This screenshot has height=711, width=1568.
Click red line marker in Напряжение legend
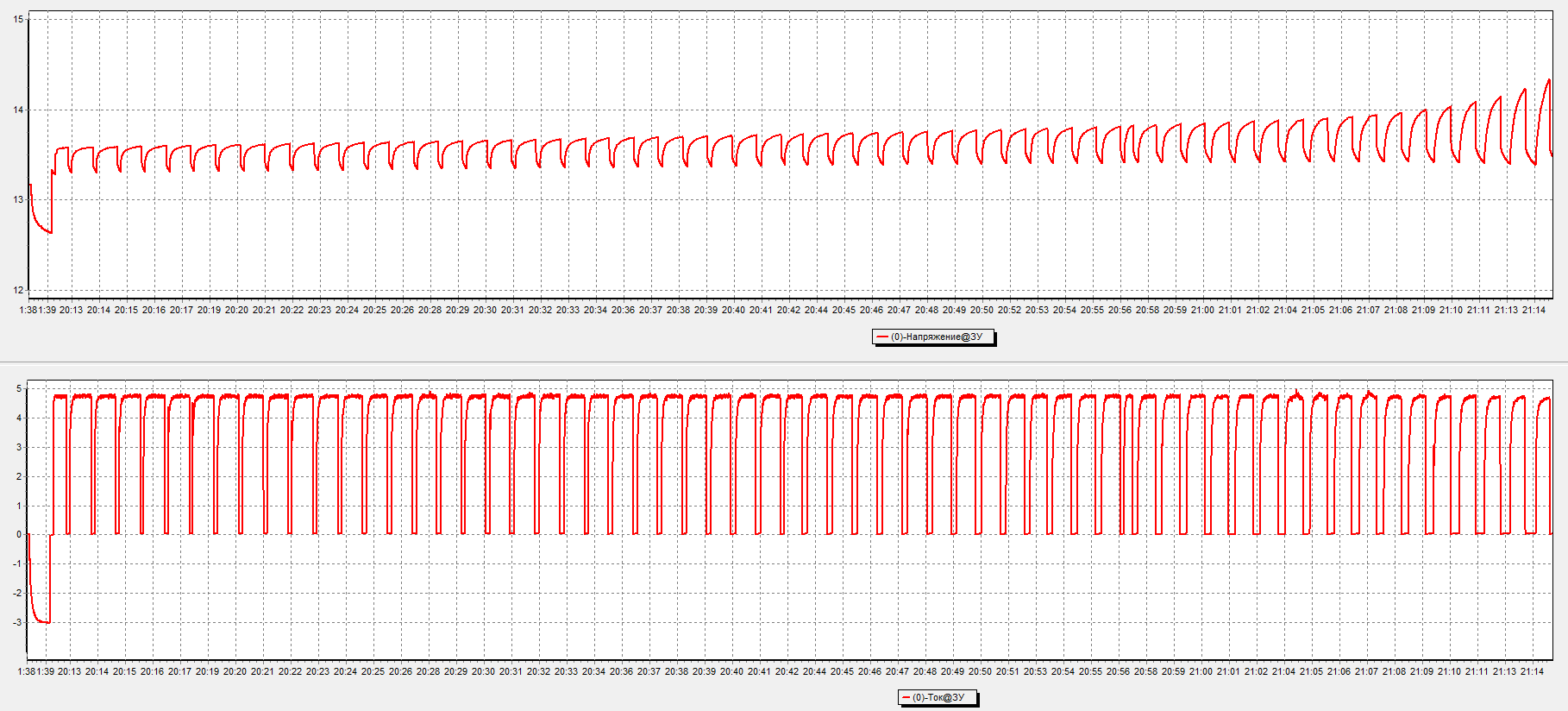[881, 337]
